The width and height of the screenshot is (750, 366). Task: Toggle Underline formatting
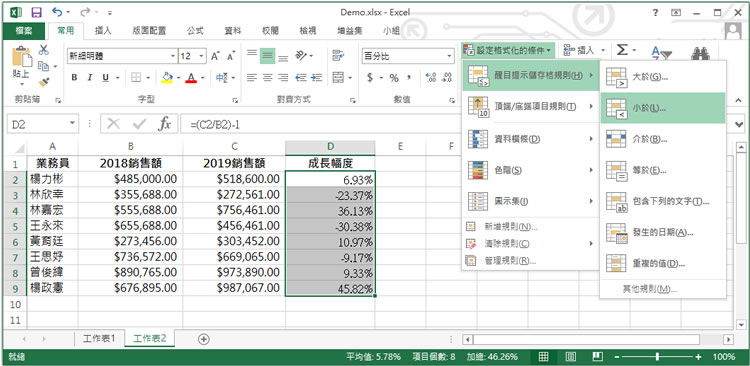[x=105, y=78]
